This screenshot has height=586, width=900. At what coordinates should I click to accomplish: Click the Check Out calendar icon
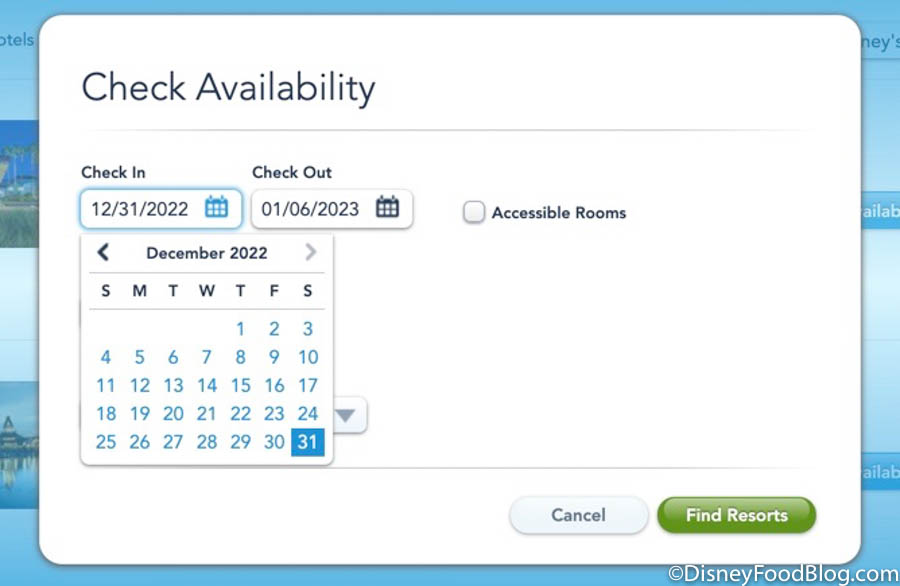[387, 208]
